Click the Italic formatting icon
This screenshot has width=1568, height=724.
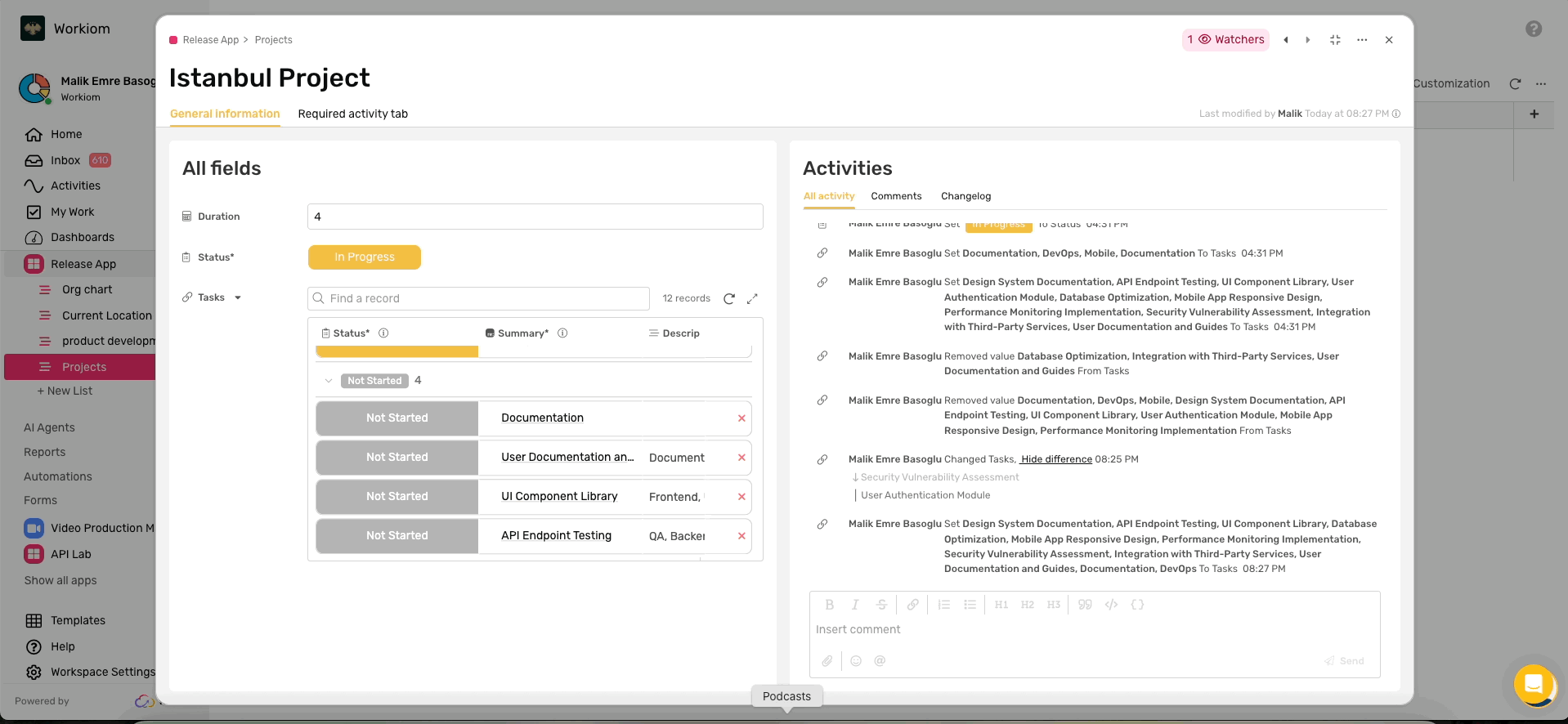[855, 605]
